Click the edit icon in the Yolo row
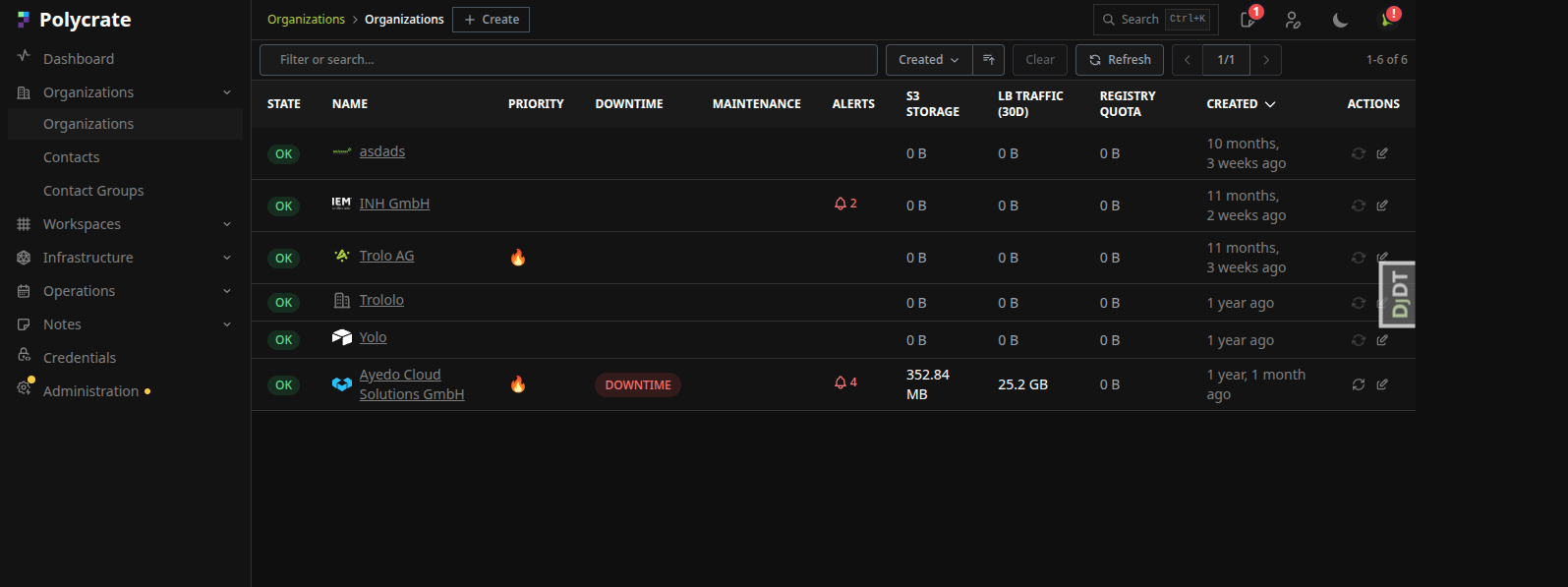This screenshot has height=587, width=1568. (1382, 340)
